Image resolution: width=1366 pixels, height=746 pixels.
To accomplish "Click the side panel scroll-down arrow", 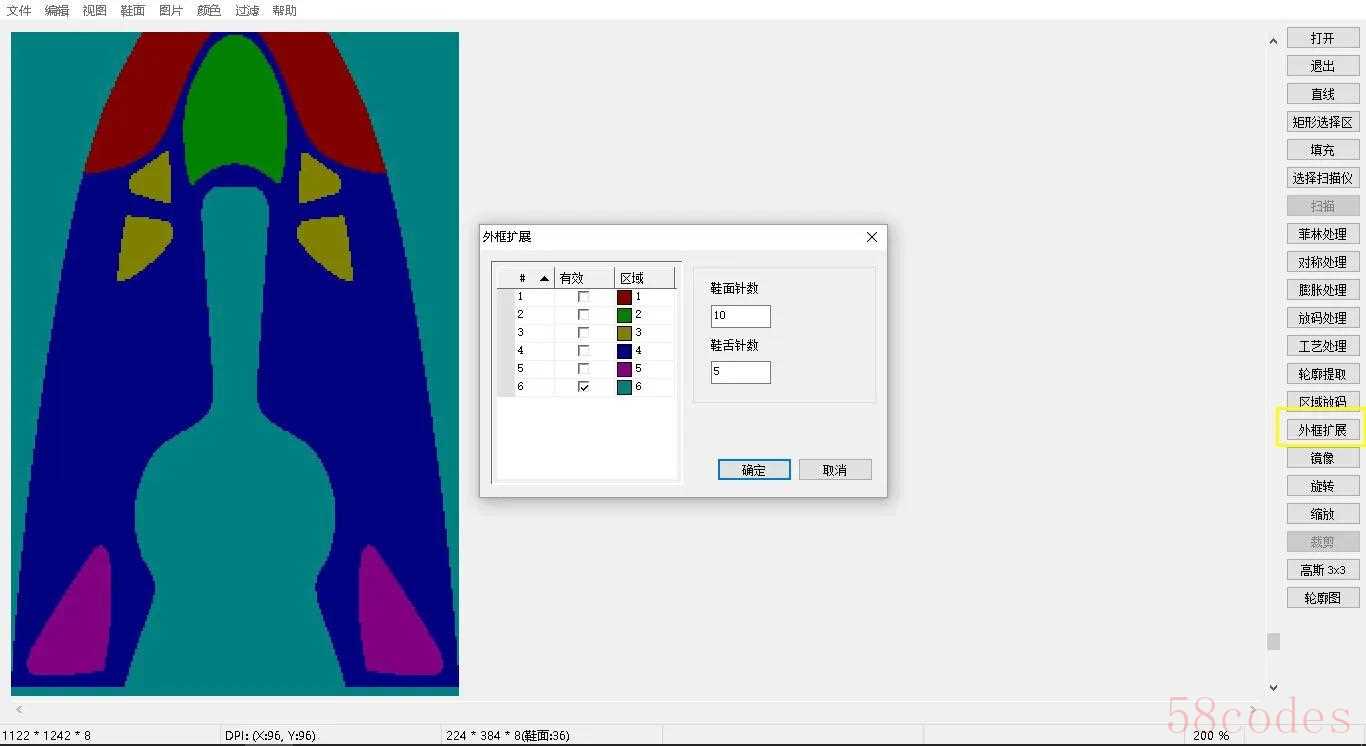I will coord(1273,688).
